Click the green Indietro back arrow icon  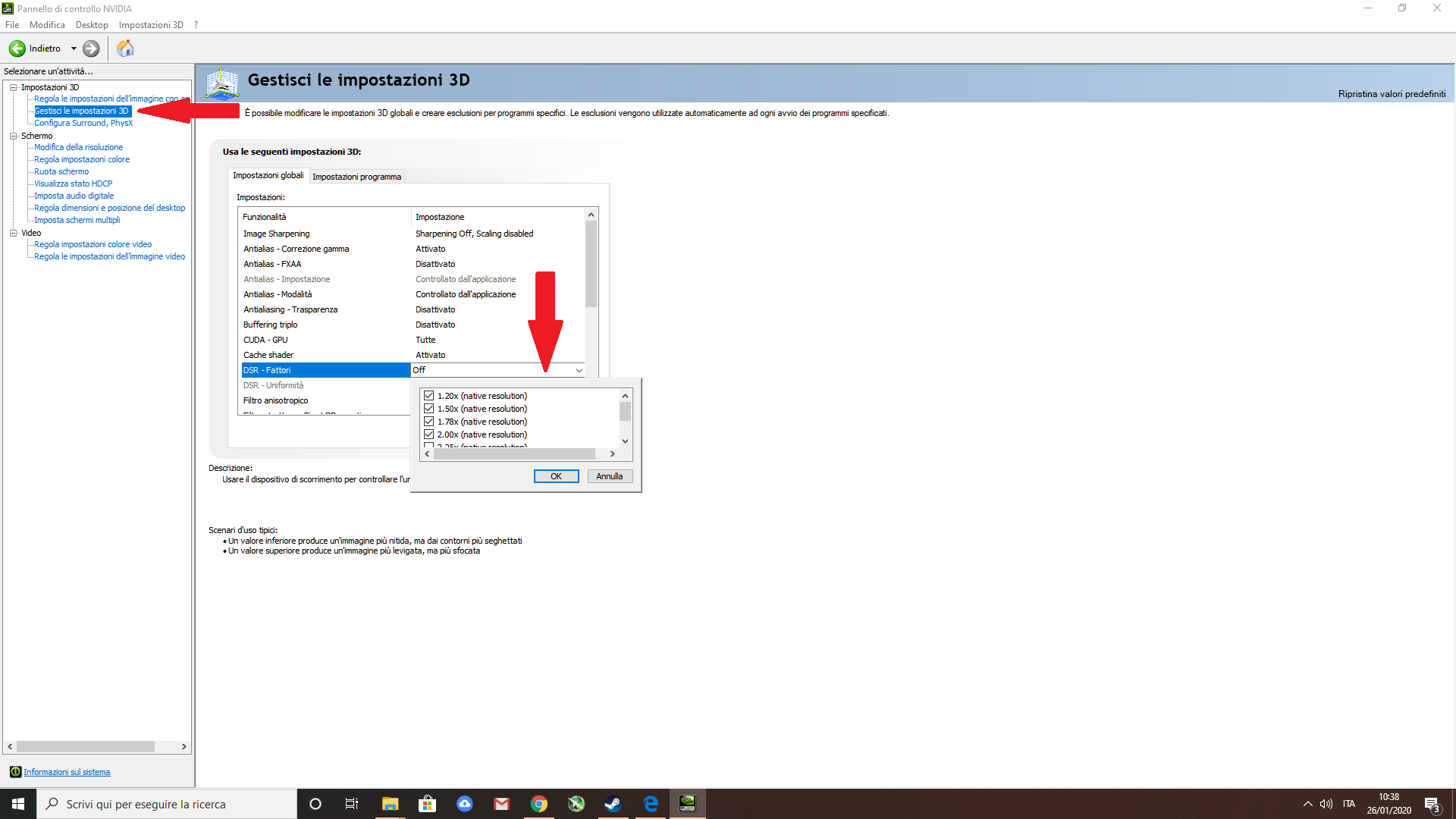[17, 49]
